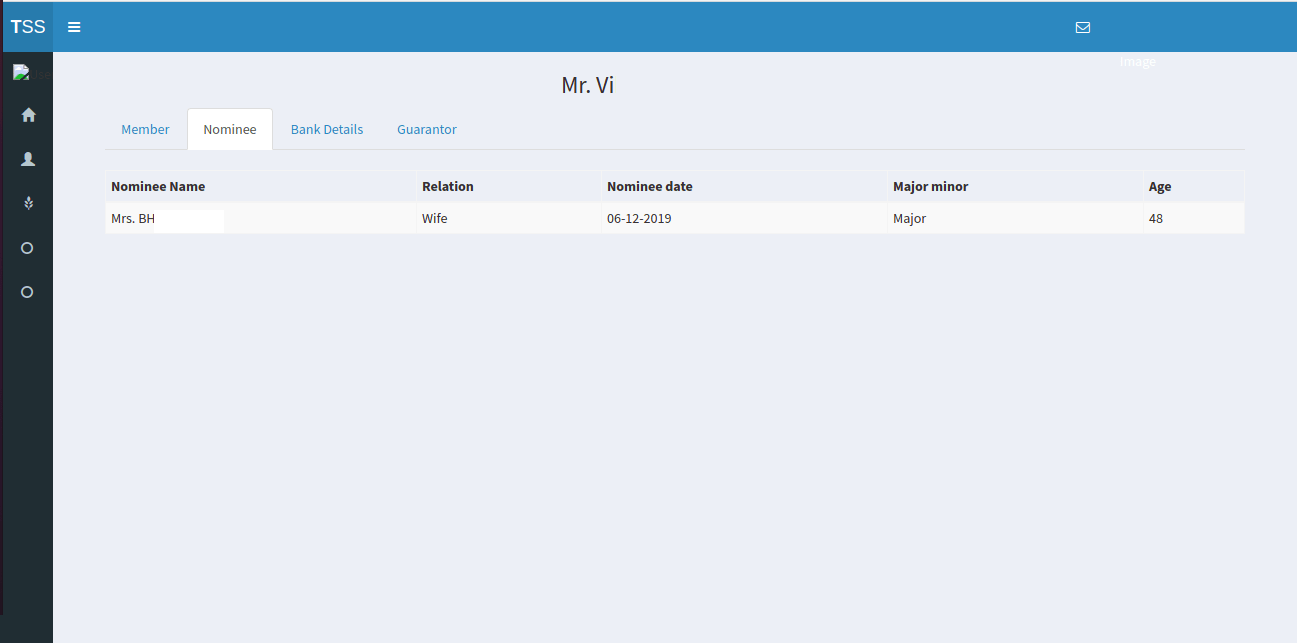Open the Bank Details tab
Screen dimensions: 1297x643
click(x=327, y=130)
